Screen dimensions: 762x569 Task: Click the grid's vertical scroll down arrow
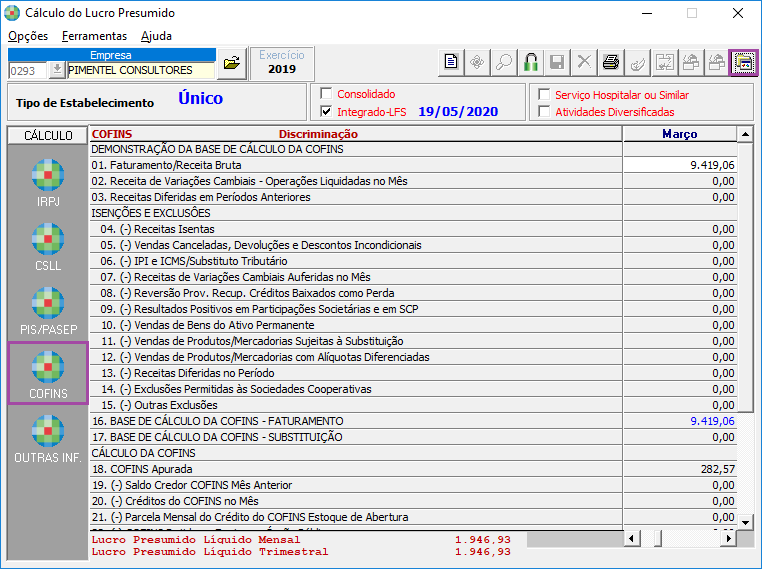pos(745,522)
